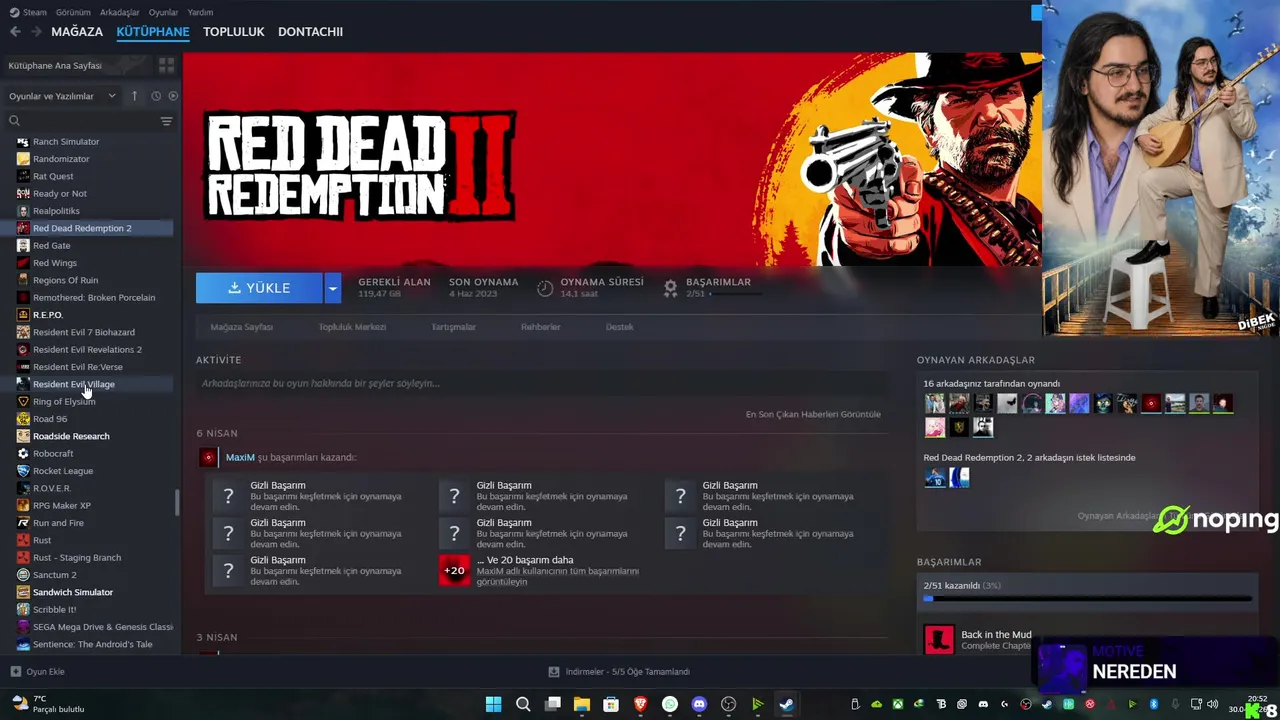1280x720 pixels.
Task: Open the Görünüm menu
Action: pyautogui.click(x=73, y=12)
